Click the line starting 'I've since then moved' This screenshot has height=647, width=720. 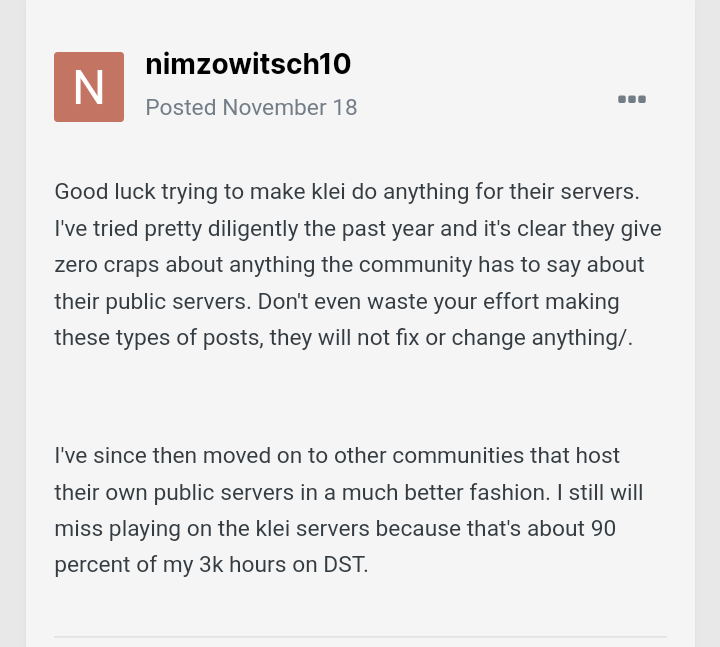pyautogui.click(x=337, y=456)
